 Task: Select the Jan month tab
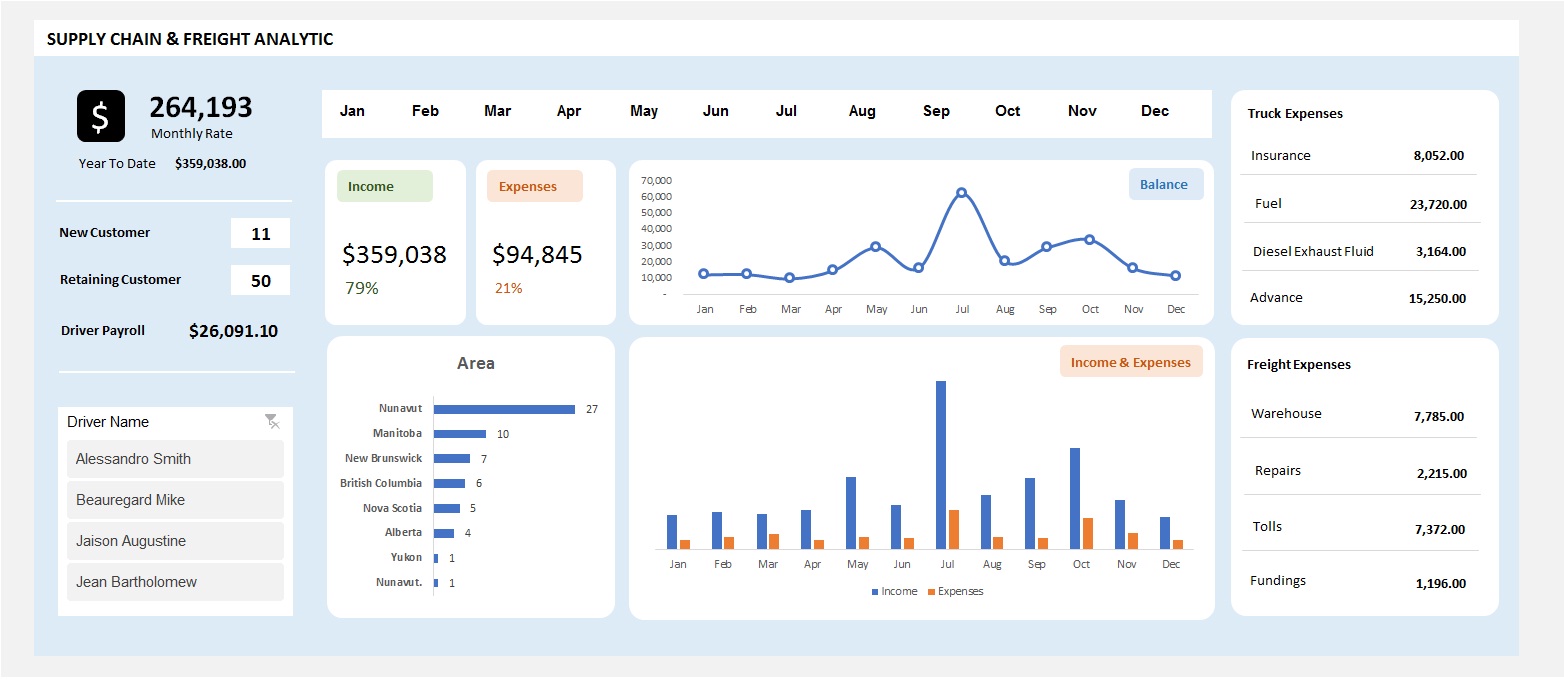point(352,111)
